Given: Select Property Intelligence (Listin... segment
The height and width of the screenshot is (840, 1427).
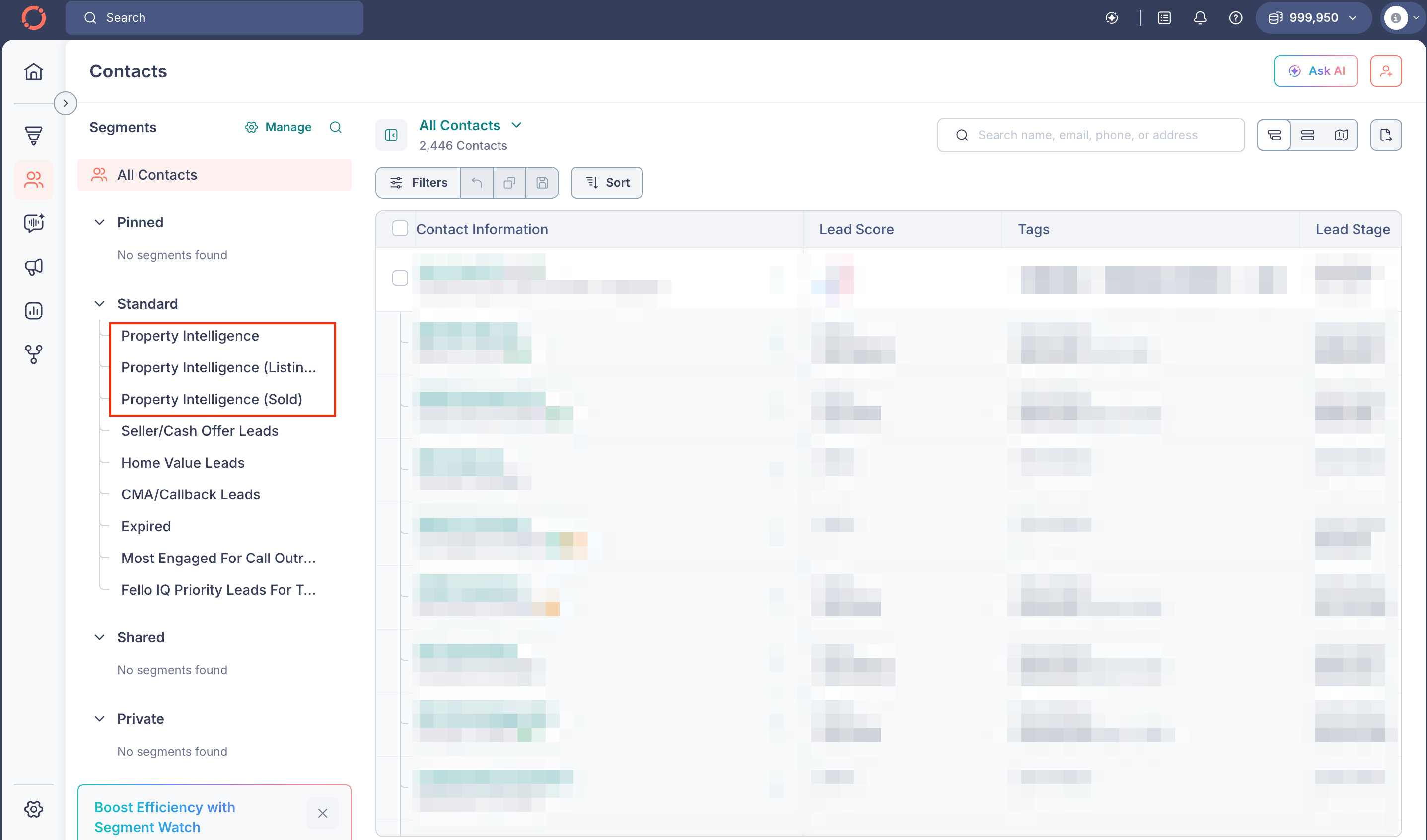Looking at the screenshot, I should point(218,367).
